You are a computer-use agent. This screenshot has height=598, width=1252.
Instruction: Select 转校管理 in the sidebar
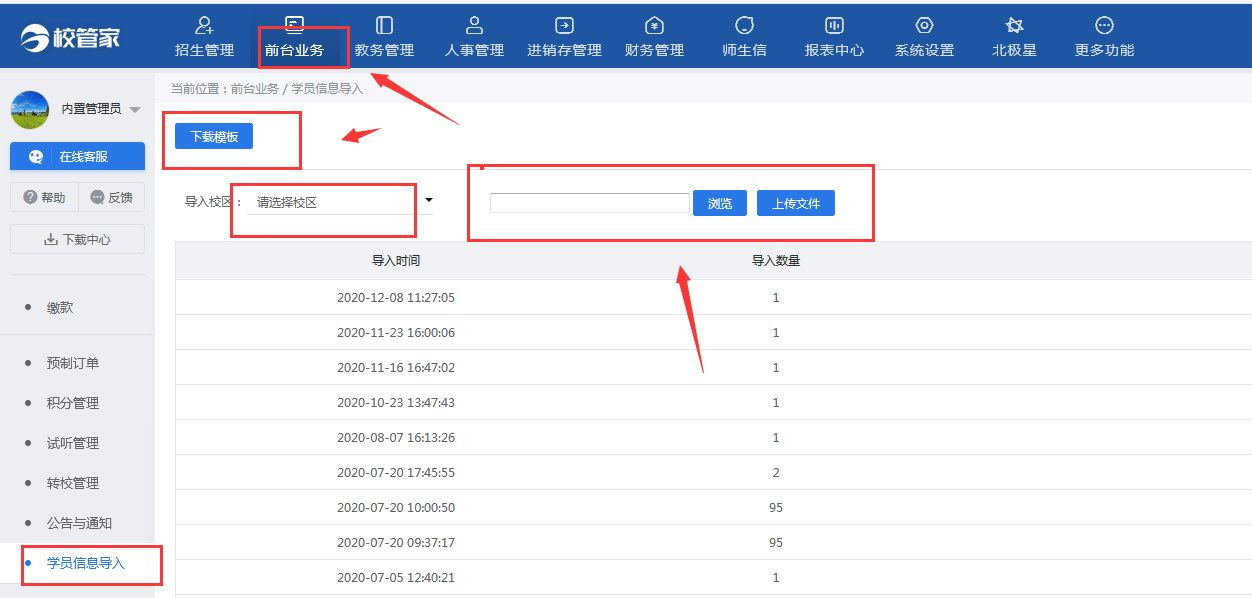pyautogui.click(x=73, y=483)
